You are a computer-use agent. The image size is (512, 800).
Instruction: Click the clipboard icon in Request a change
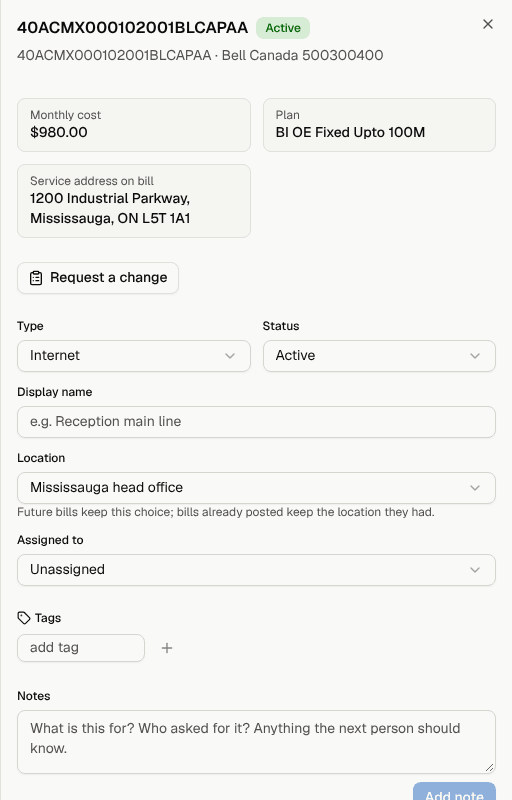click(36, 278)
